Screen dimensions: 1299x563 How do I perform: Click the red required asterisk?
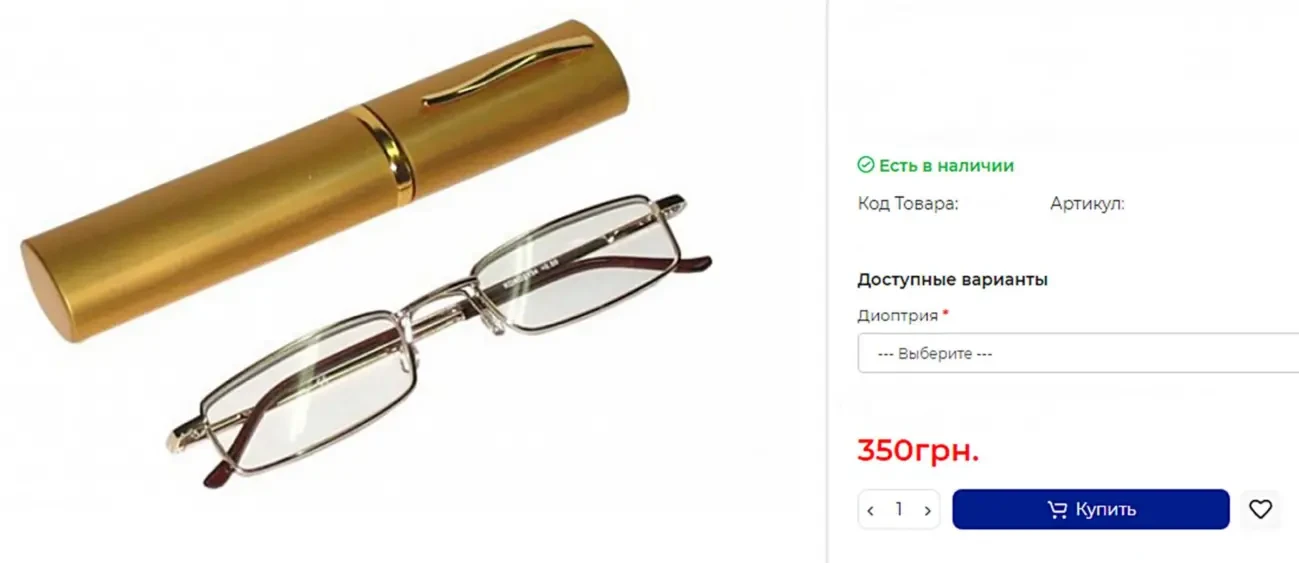tap(945, 313)
